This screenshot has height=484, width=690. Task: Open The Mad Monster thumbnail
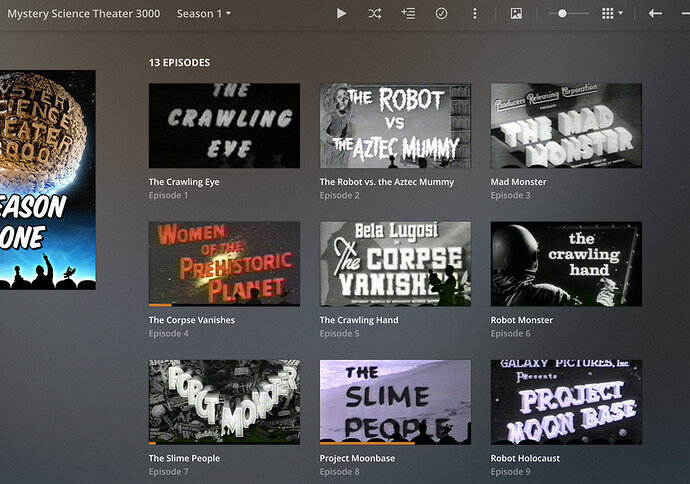click(x=566, y=126)
